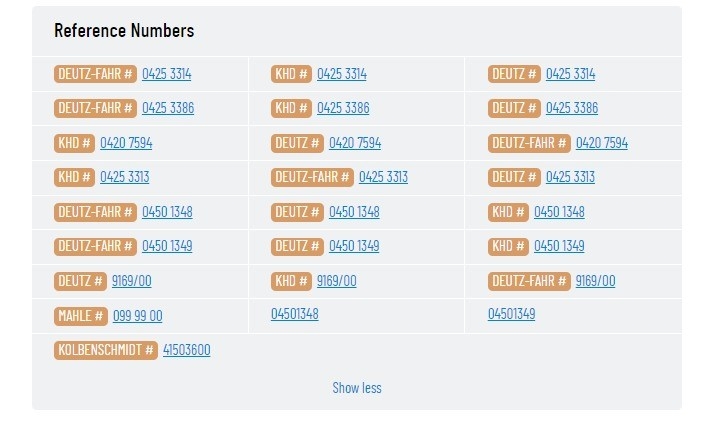Click DEUTZ reference 0450 1348
Image resolution: width=719 pixels, height=437 pixels.
point(354,212)
